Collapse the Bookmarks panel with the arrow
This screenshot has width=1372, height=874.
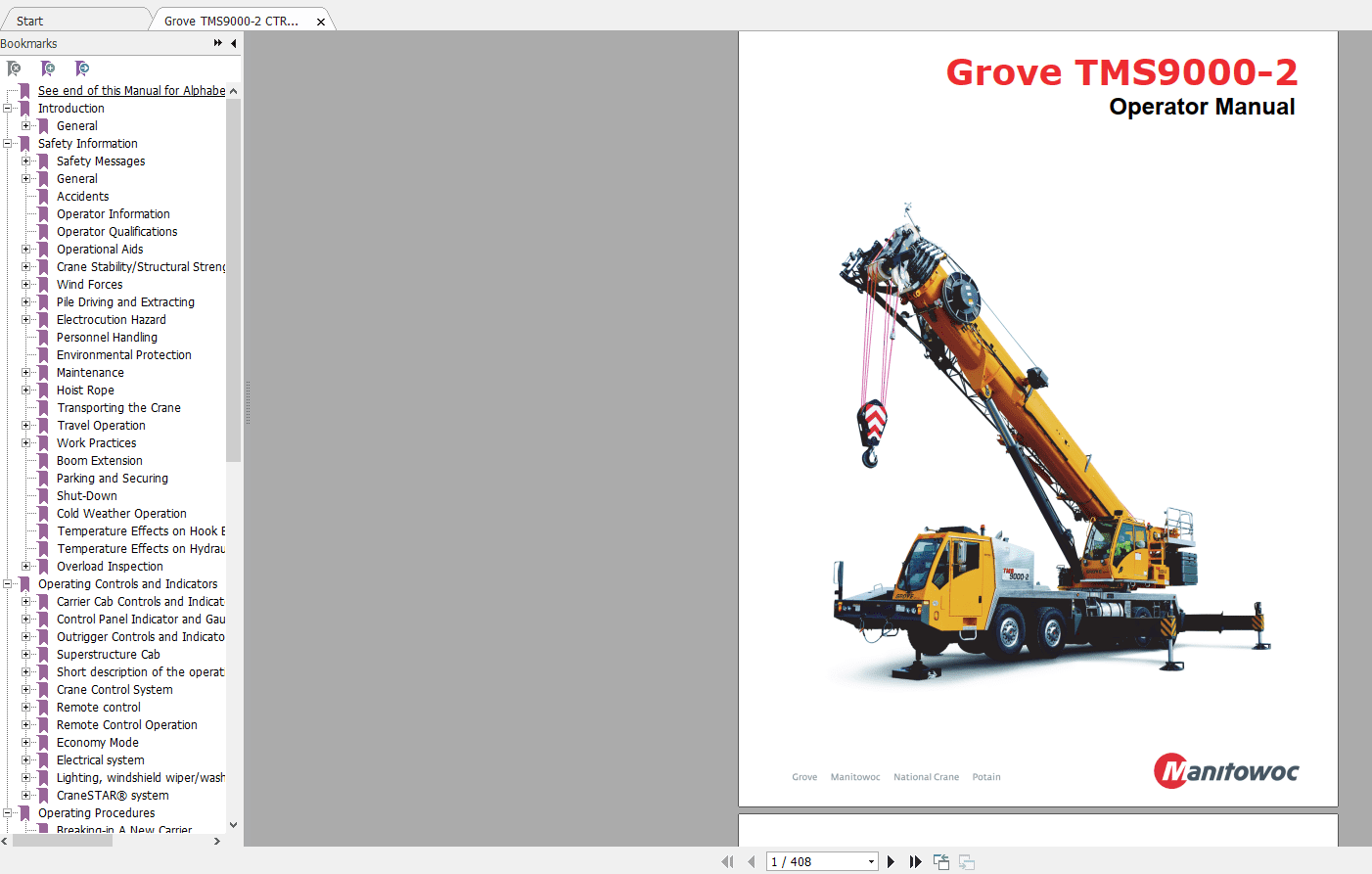coord(232,43)
